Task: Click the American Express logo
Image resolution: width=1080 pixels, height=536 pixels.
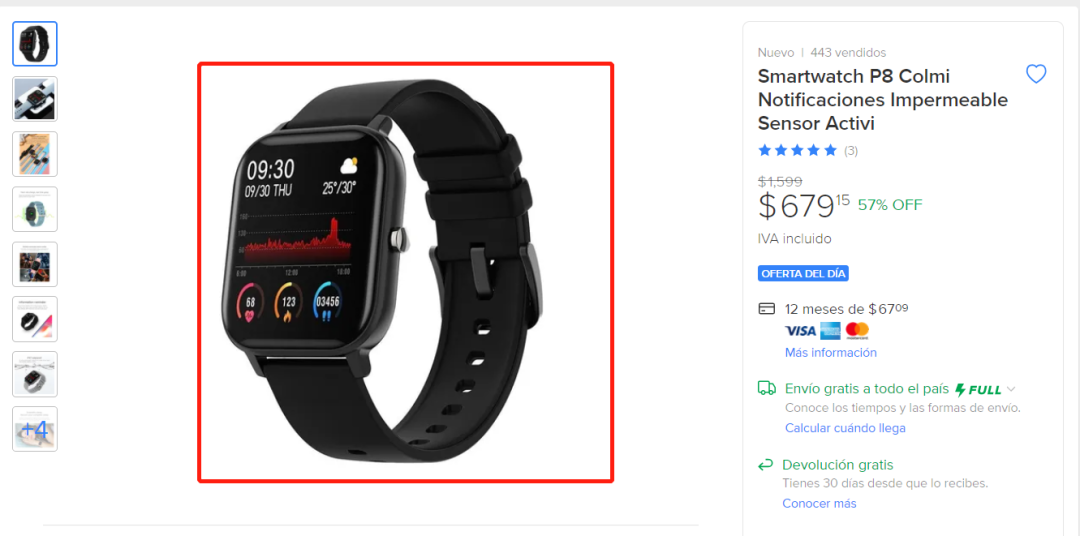Action: click(831, 331)
